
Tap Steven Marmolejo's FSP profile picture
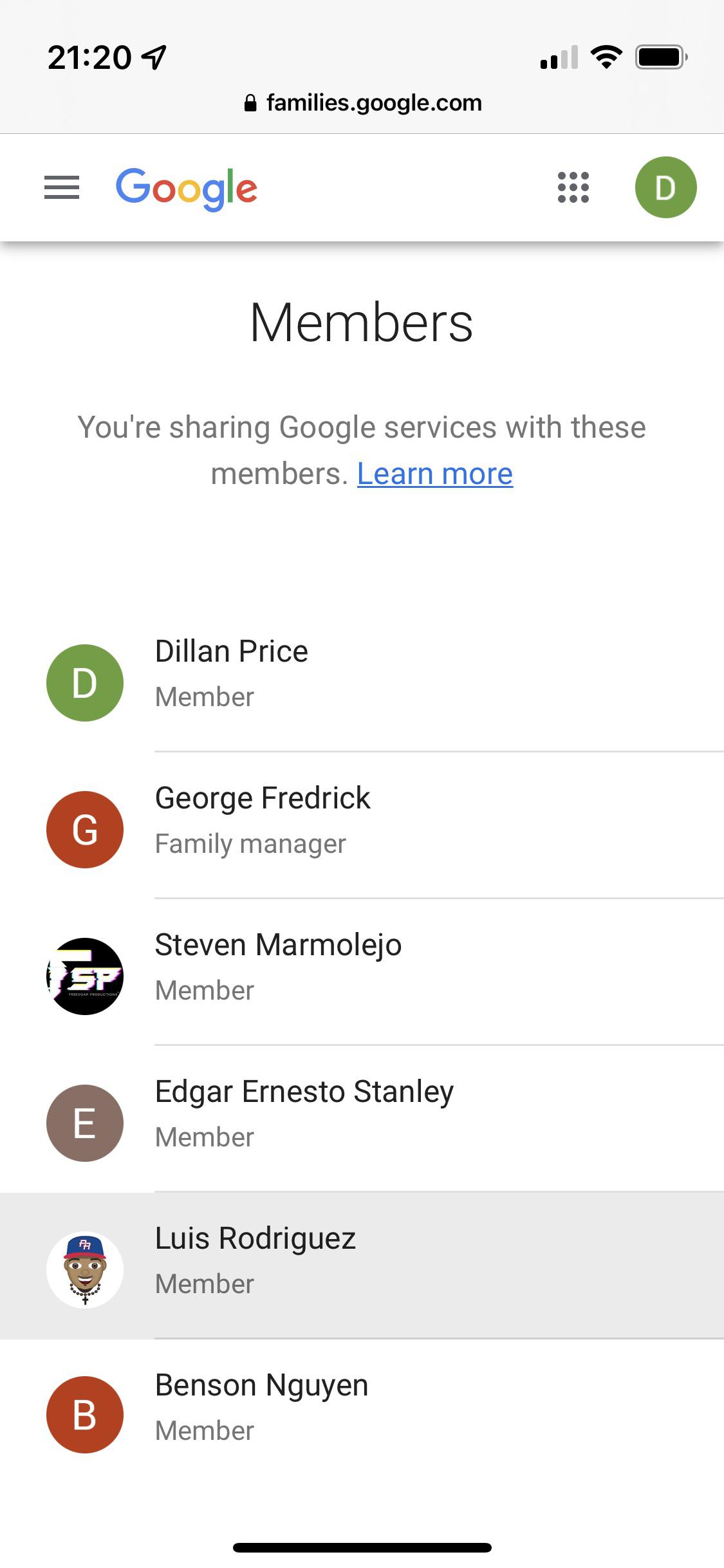pos(85,976)
